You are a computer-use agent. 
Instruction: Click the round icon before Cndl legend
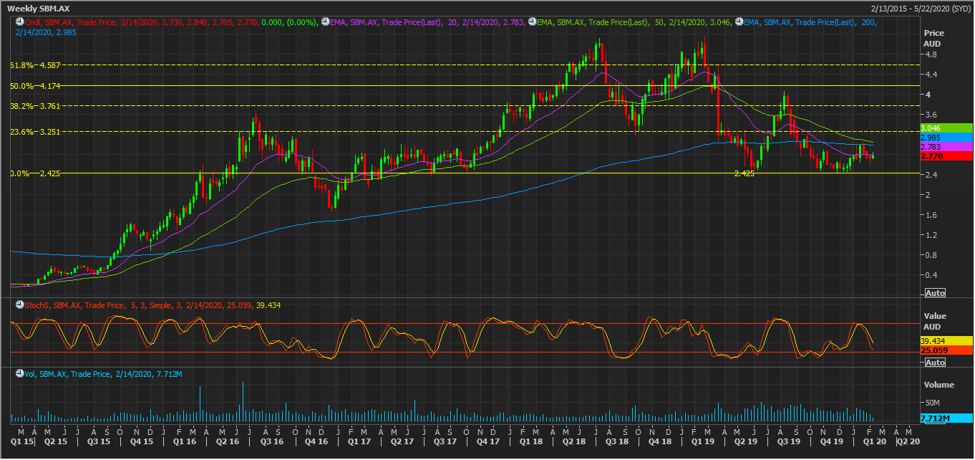tap(18, 22)
